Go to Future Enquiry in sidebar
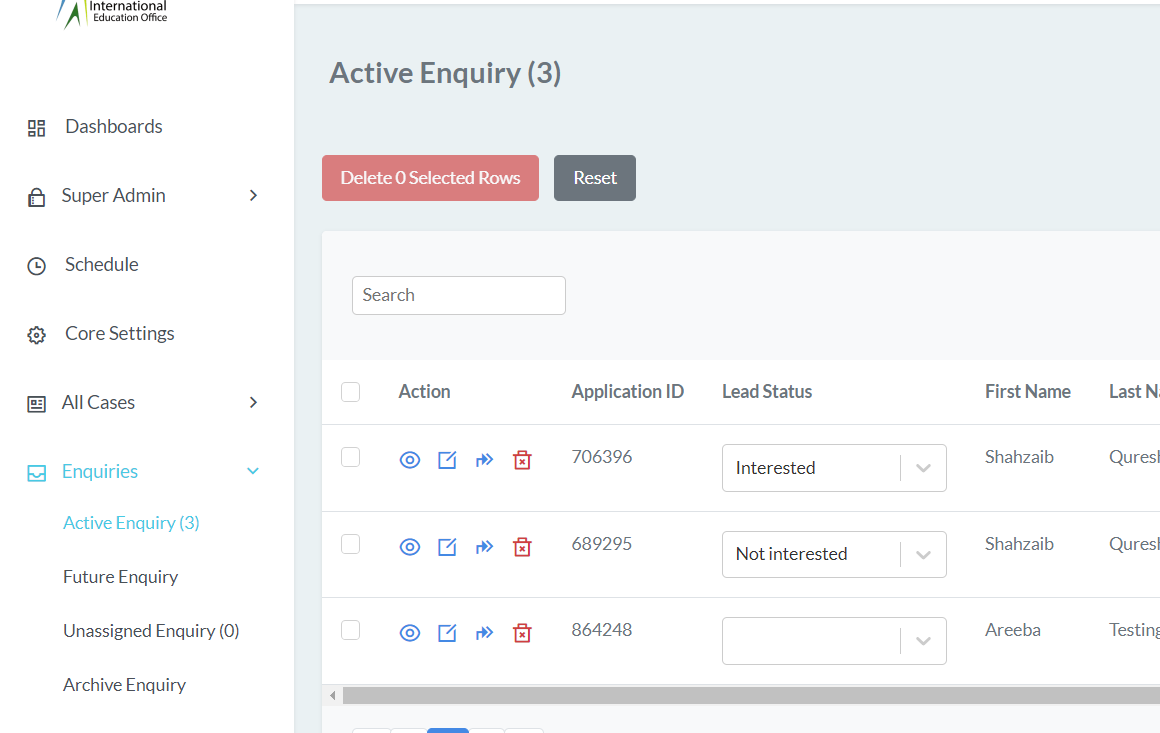This screenshot has height=733, width=1160. point(120,577)
